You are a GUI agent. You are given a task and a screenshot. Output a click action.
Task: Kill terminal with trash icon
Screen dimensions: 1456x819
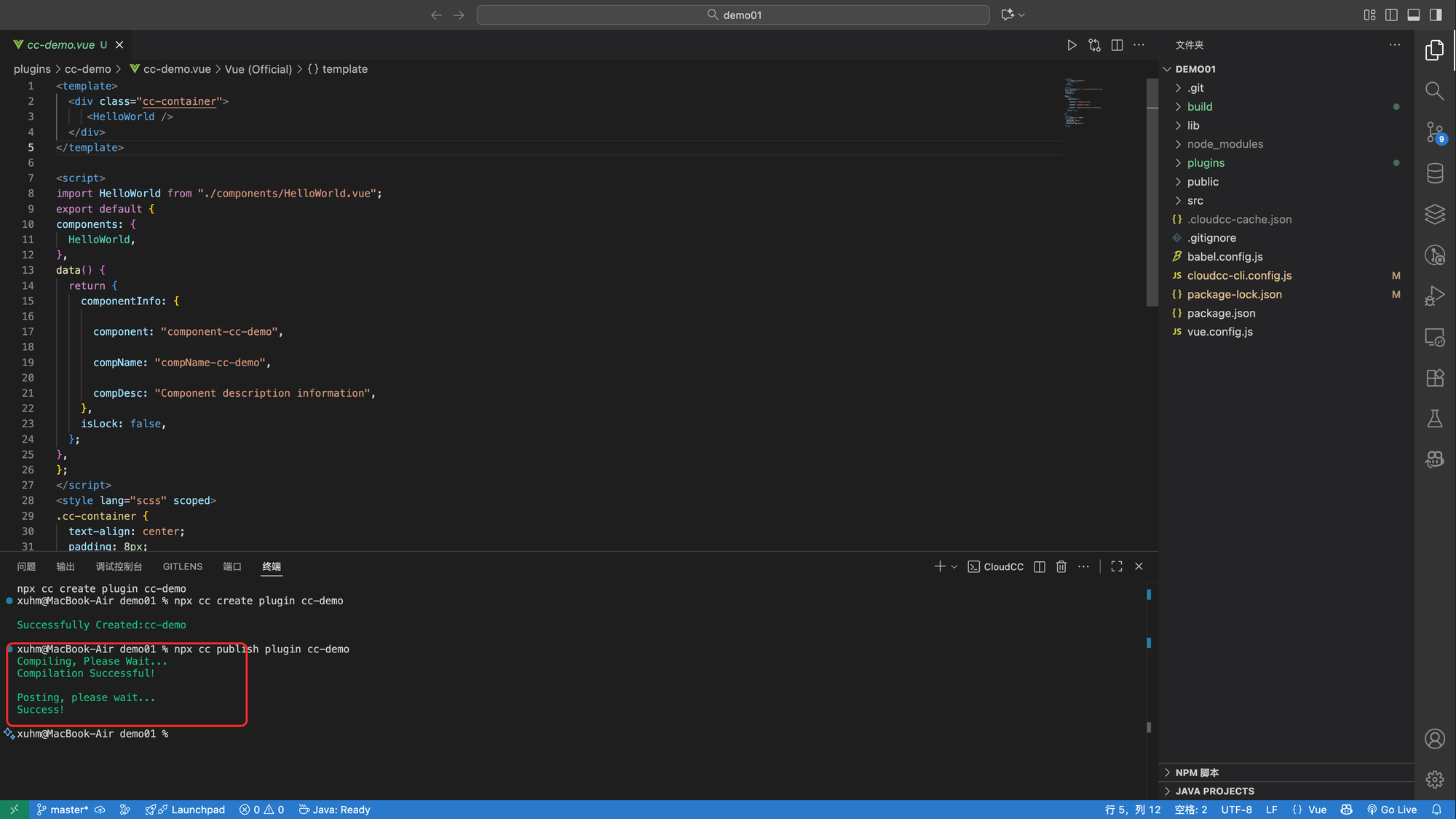coord(1061,566)
